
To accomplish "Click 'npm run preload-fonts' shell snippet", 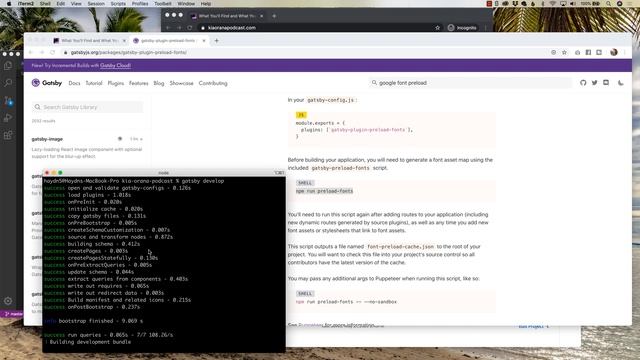I will pyautogui.click(x=324, y=191).
